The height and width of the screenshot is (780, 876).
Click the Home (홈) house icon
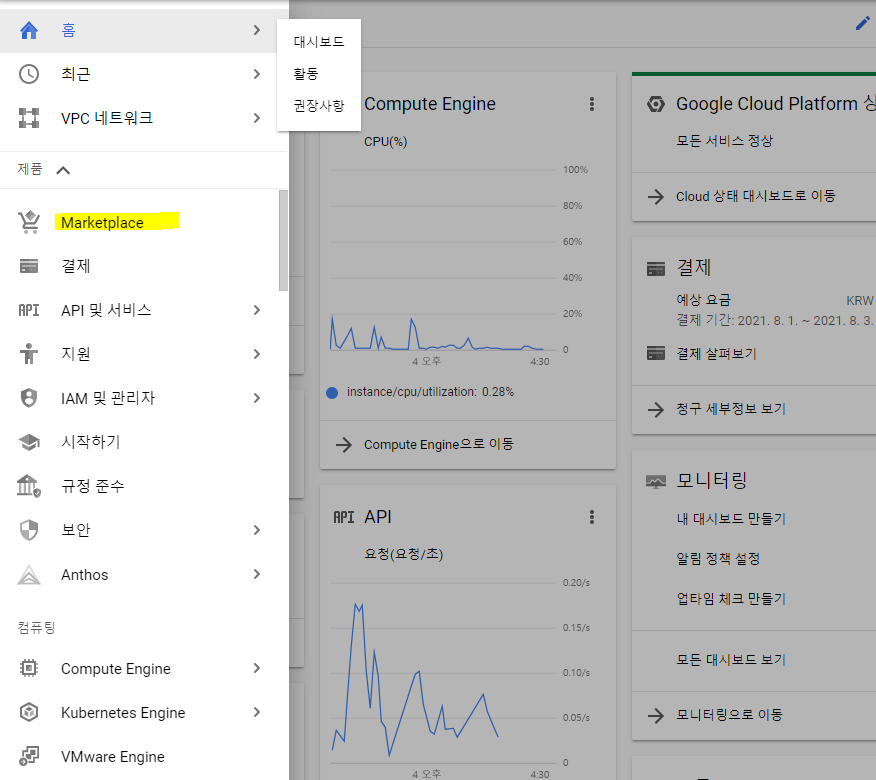(x=29, y=30)
